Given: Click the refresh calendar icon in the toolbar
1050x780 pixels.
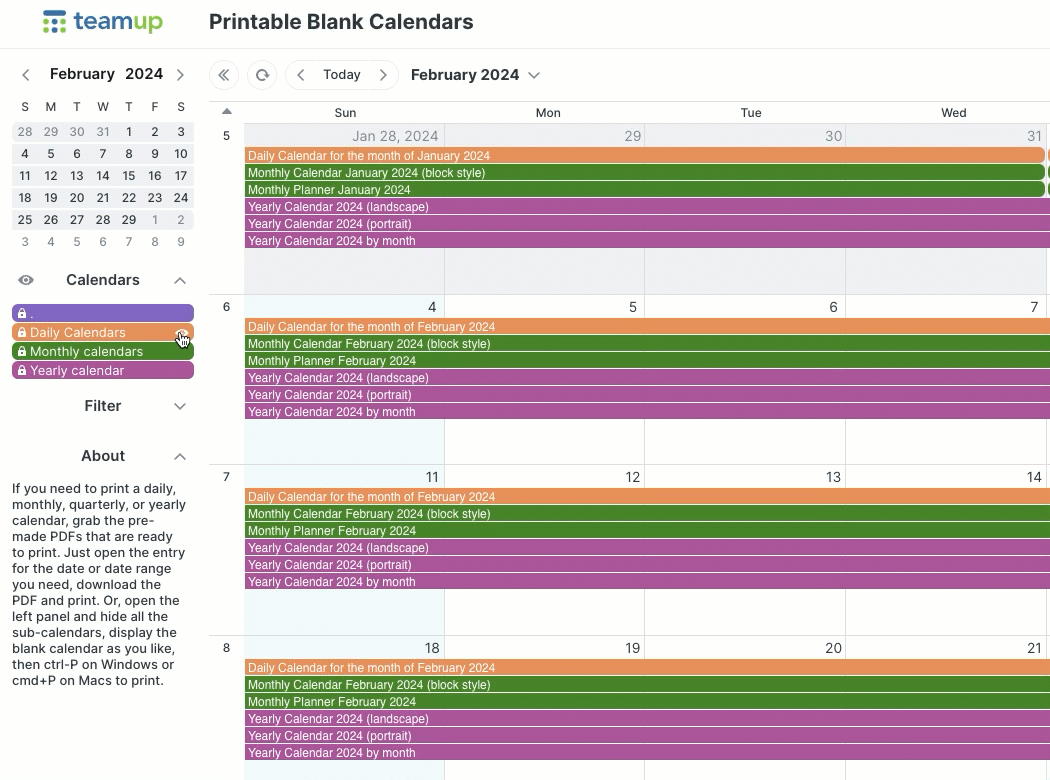Looking at the screenshot, I should (x=260, y=75).
